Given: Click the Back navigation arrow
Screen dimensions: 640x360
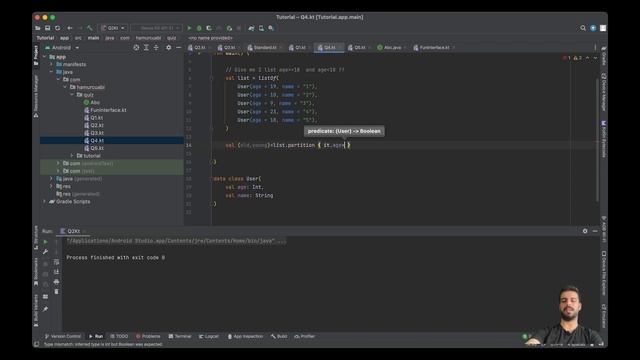Looking at the screenshot, I should [x=70, y=28].
